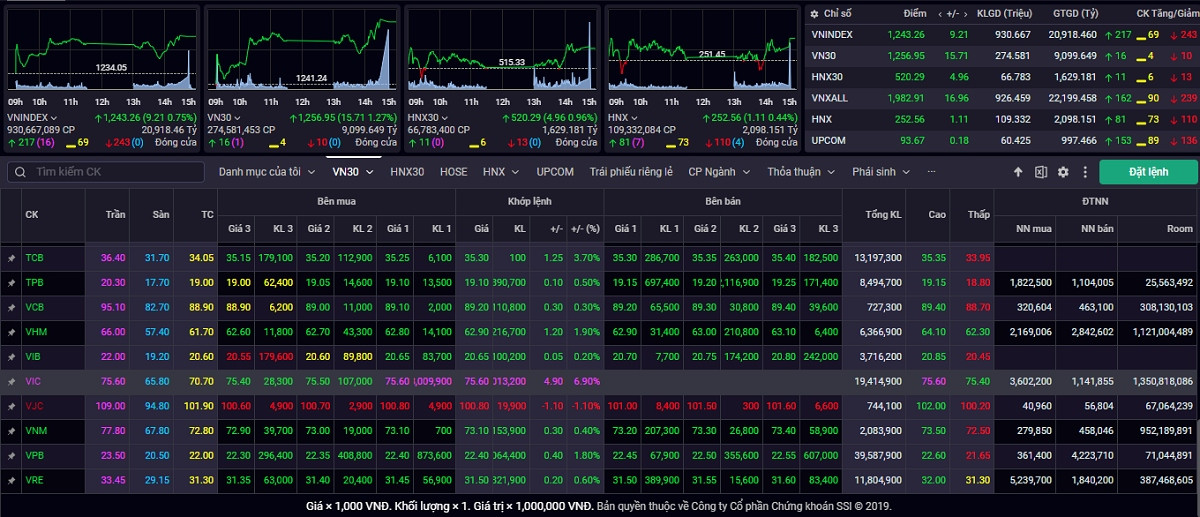Click the search magnifier icon

21,172
